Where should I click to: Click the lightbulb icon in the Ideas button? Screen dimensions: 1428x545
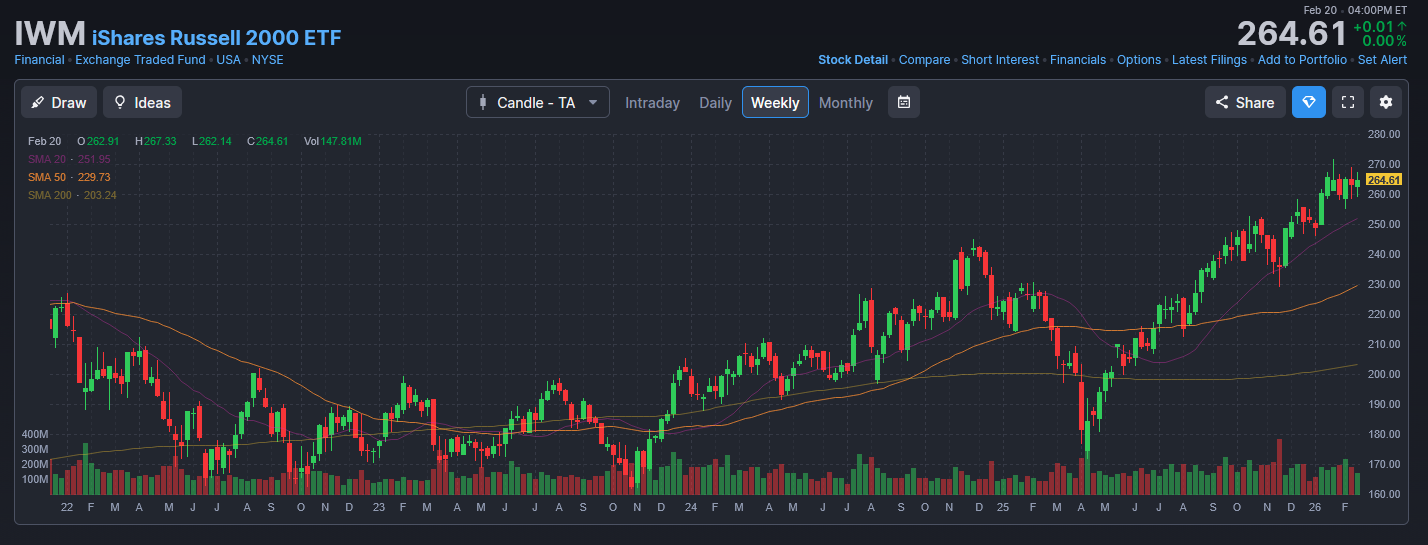(x=120, y=102)
